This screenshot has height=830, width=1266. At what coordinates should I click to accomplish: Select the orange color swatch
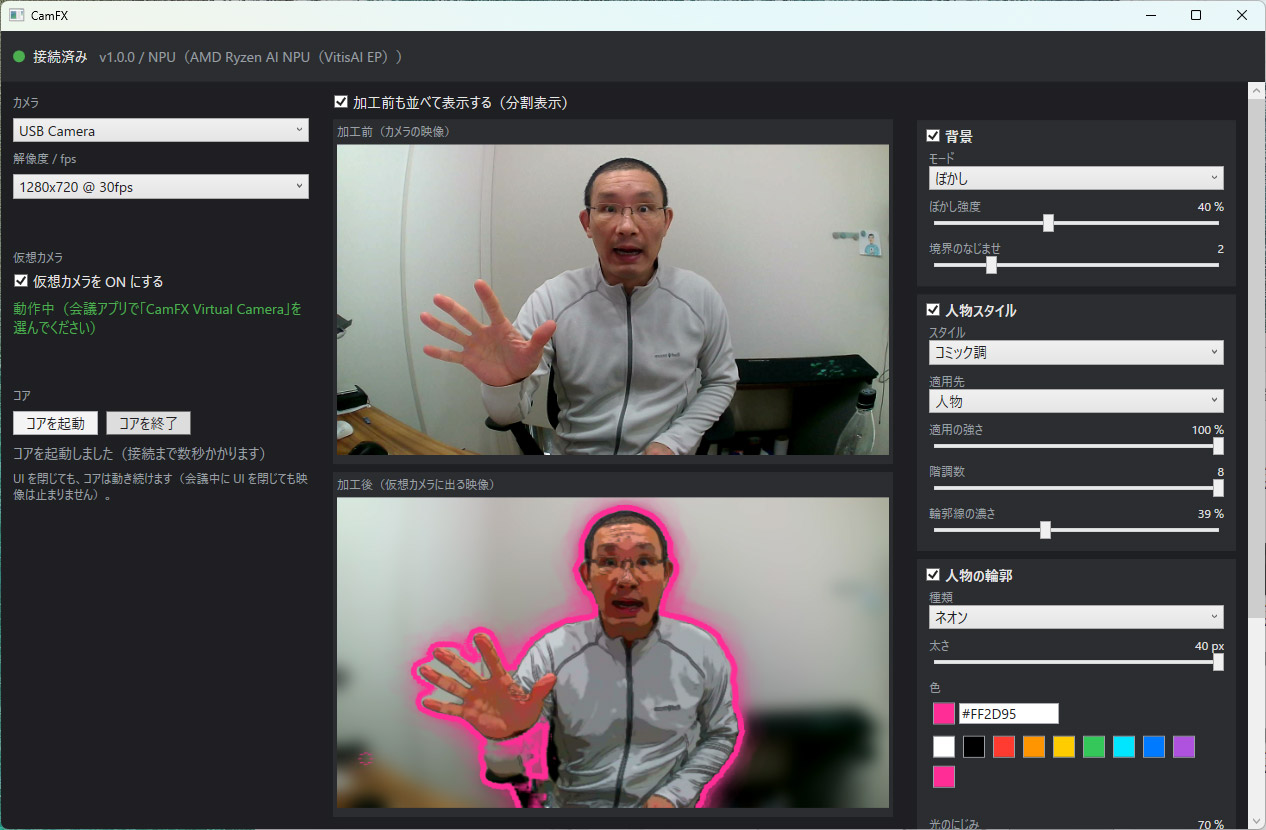click(1034, 747)
